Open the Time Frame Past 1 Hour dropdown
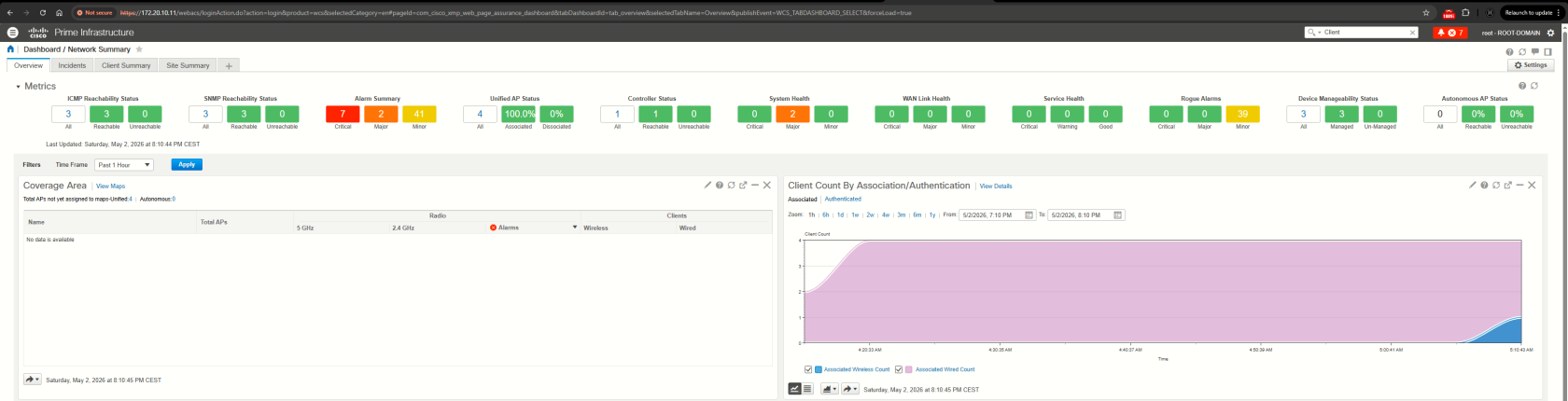The height and width of the screenshot is (401, 1568). [x=124, y=164]
